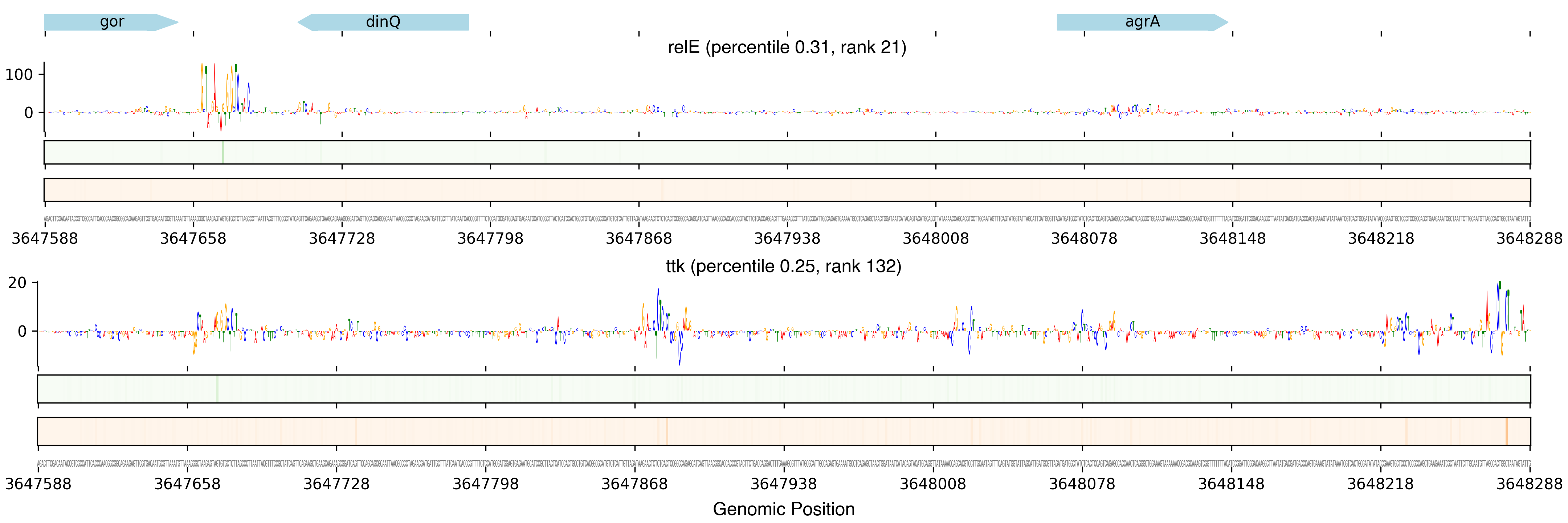The height and width of the screenshot is (523, 1568).
Task: Click the 100 y-axis label on relE
Action: click(x=19, y=75)
